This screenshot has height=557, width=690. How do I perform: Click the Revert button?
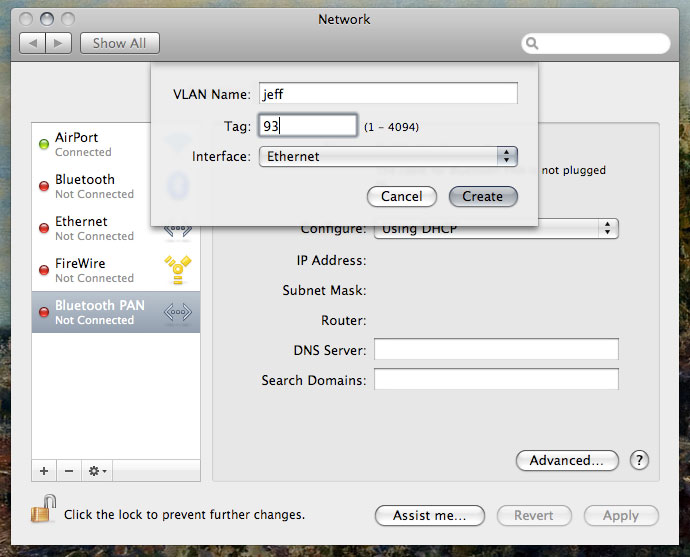pos(534,515)
